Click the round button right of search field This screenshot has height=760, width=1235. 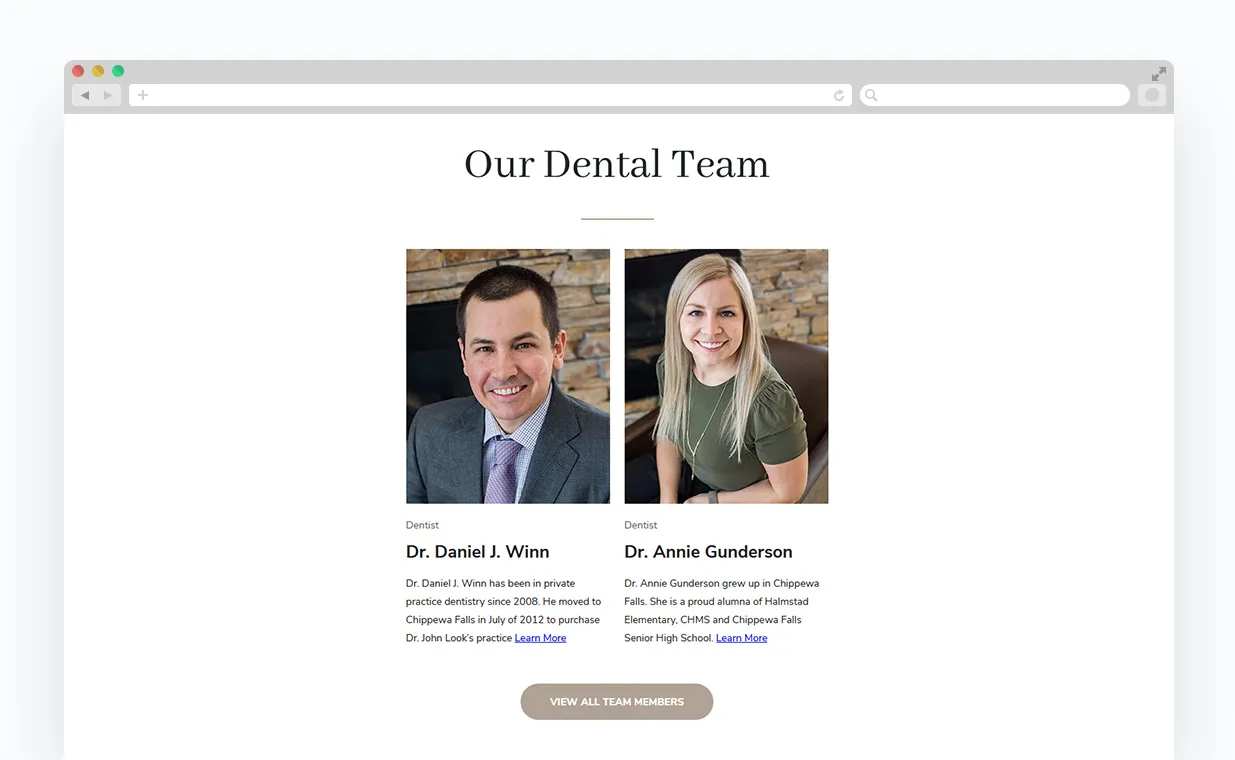(x=1152, y=95)
